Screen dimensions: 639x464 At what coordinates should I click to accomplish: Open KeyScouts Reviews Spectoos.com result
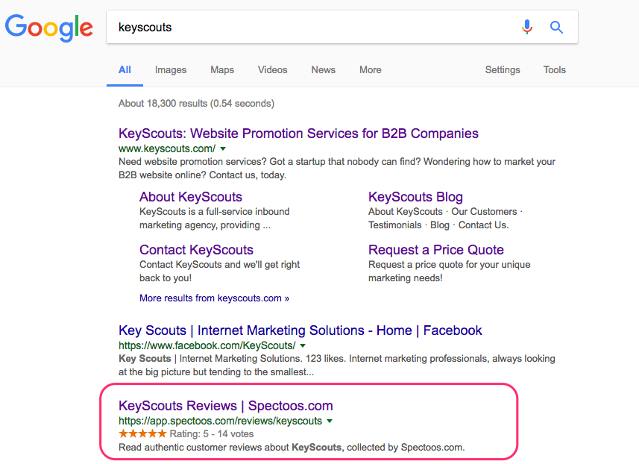coord(225,405)
